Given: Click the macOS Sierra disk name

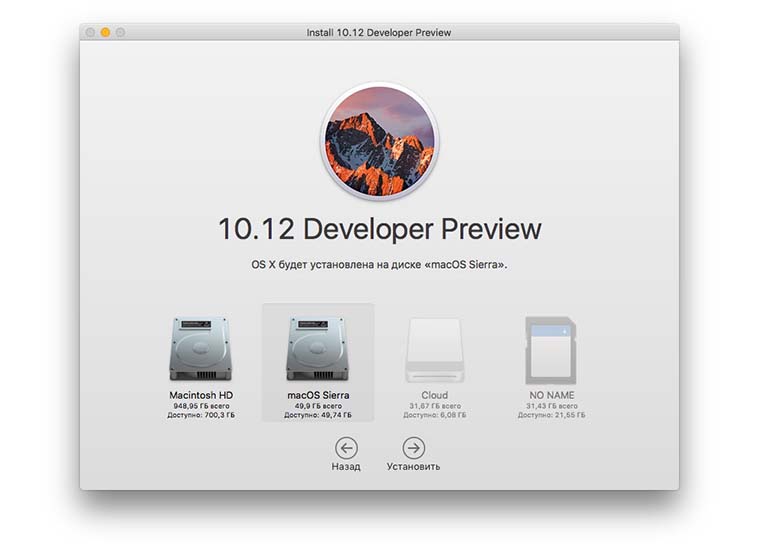Looking at the screenshot, I should (318, 395).
